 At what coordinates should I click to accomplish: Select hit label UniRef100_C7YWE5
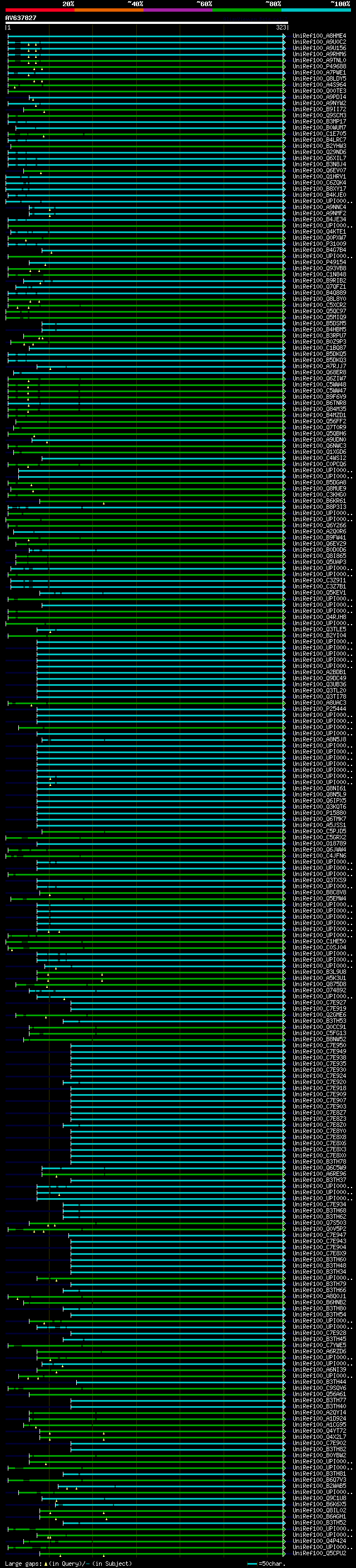[x=319, y=1344]
